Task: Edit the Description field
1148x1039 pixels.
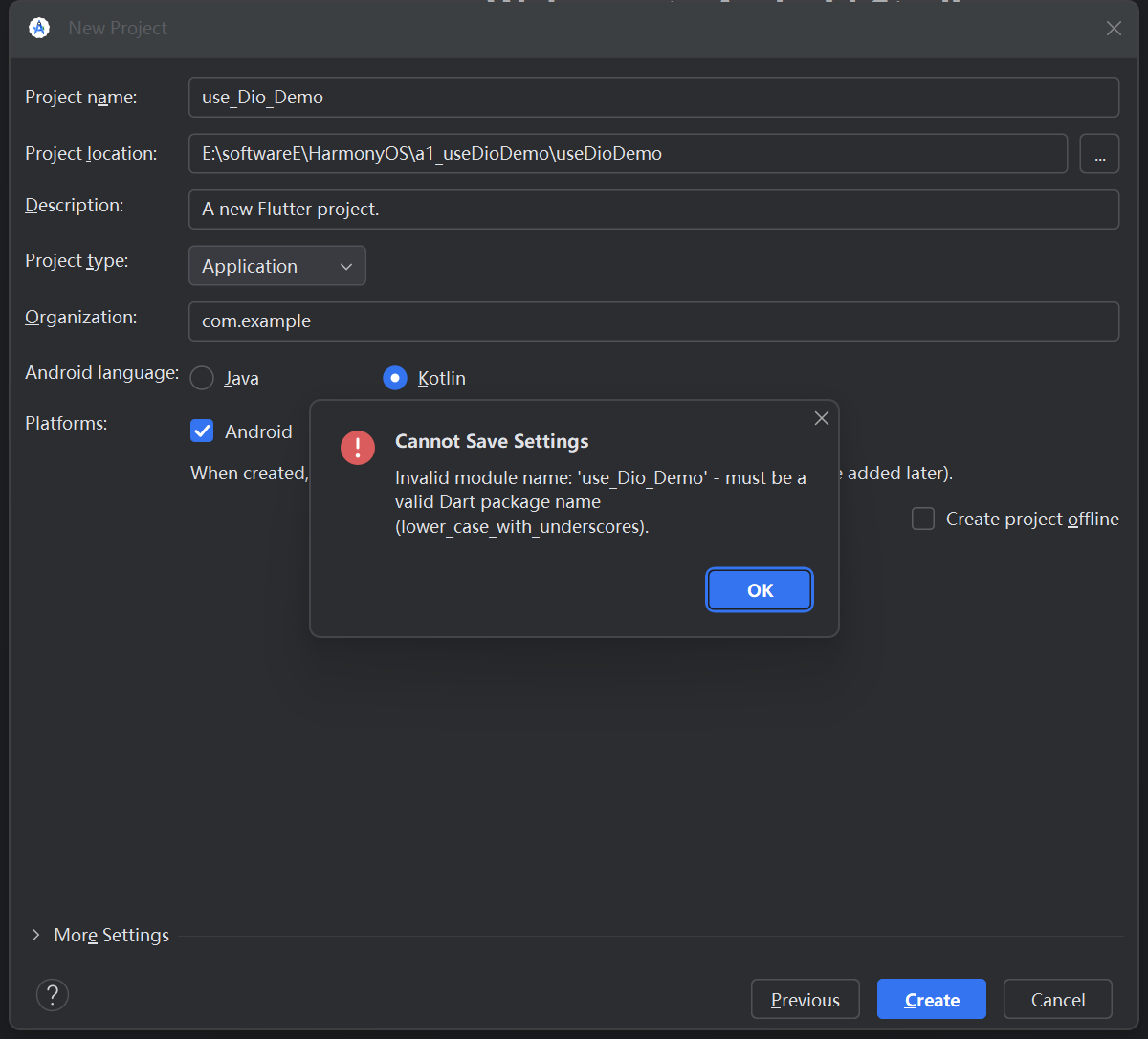Action: [x=654, y=210]
